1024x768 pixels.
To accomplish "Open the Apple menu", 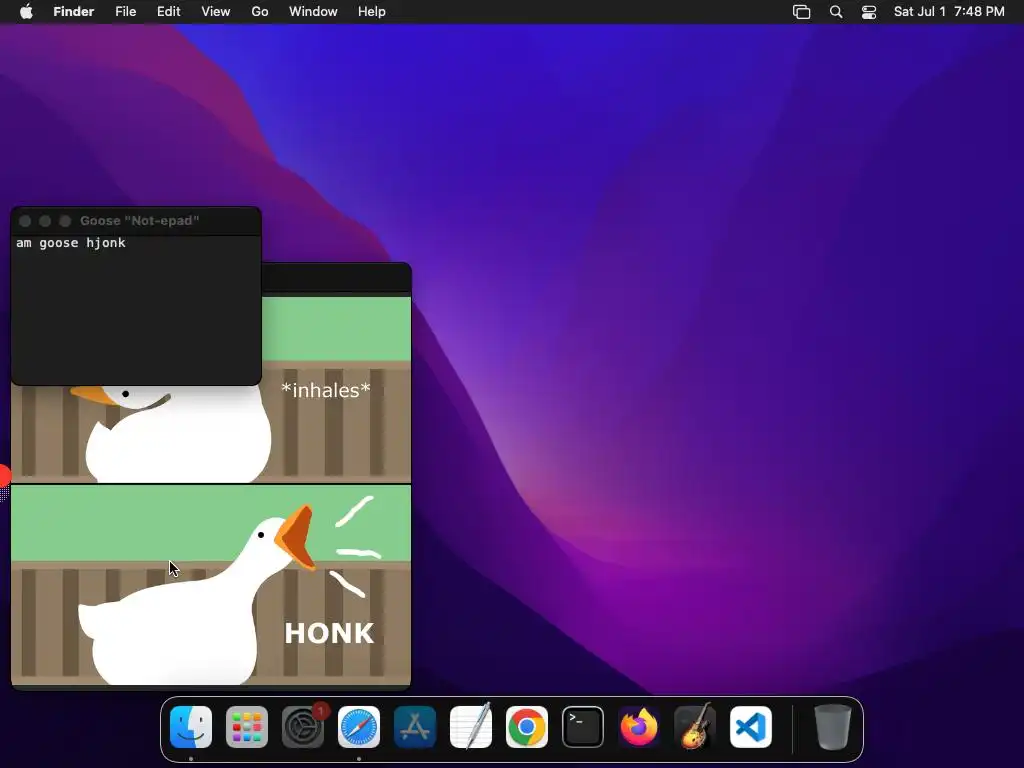I will click(26, 12).
